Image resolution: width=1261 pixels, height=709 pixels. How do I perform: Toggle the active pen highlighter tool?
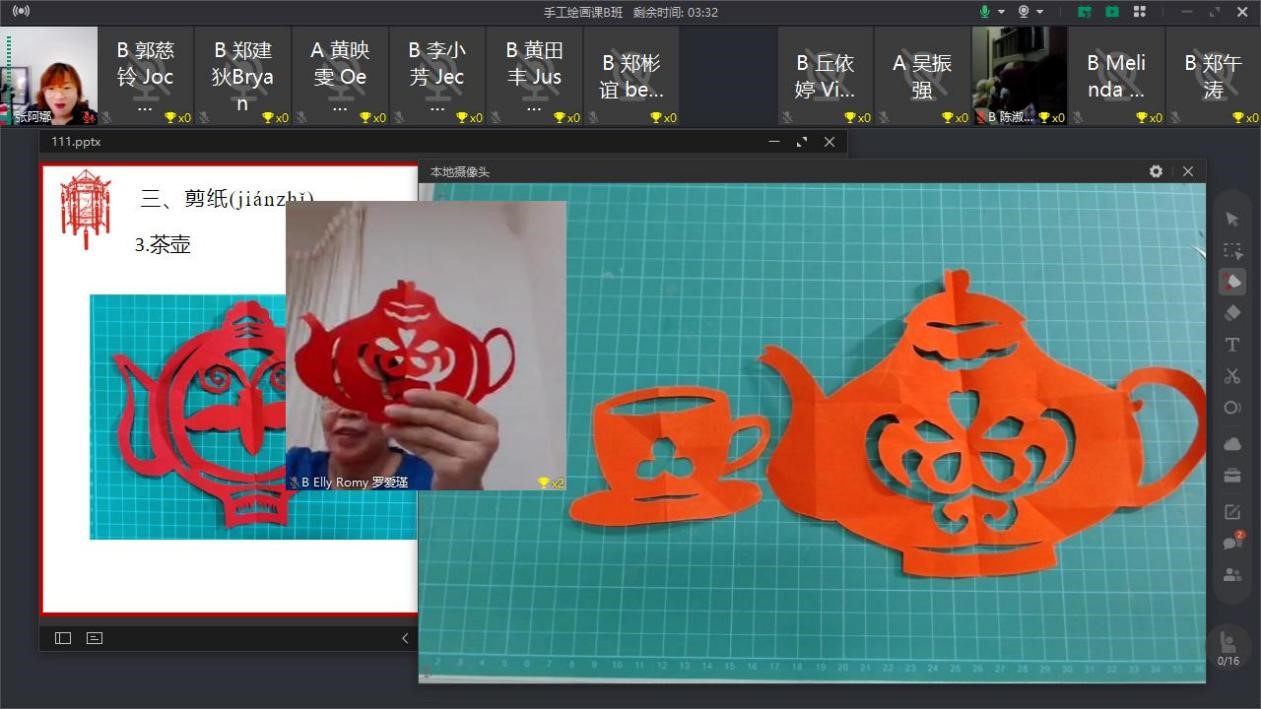tap(1232, 282)
